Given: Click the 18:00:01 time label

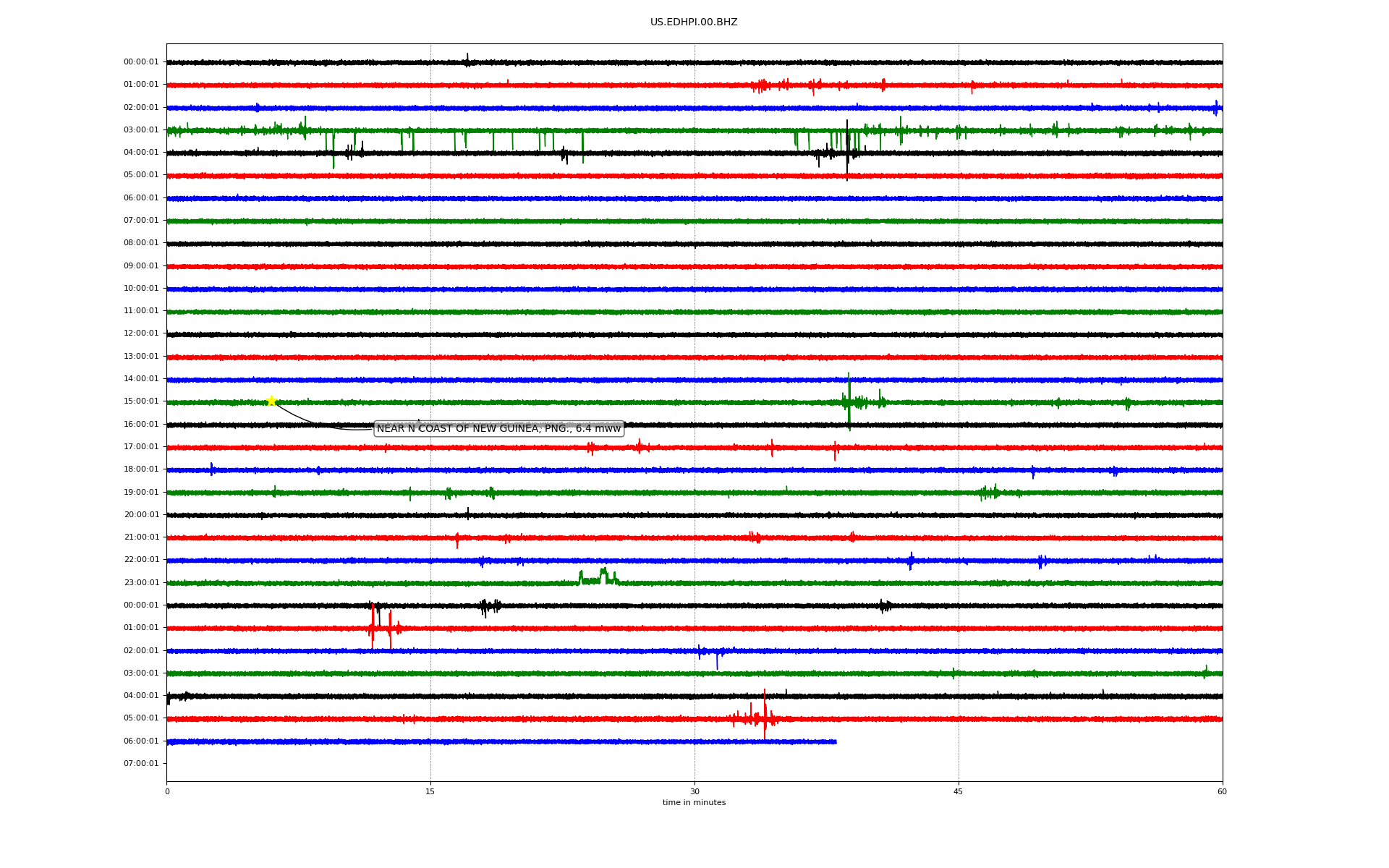Looking at the screenshot, I should [141, 469].
